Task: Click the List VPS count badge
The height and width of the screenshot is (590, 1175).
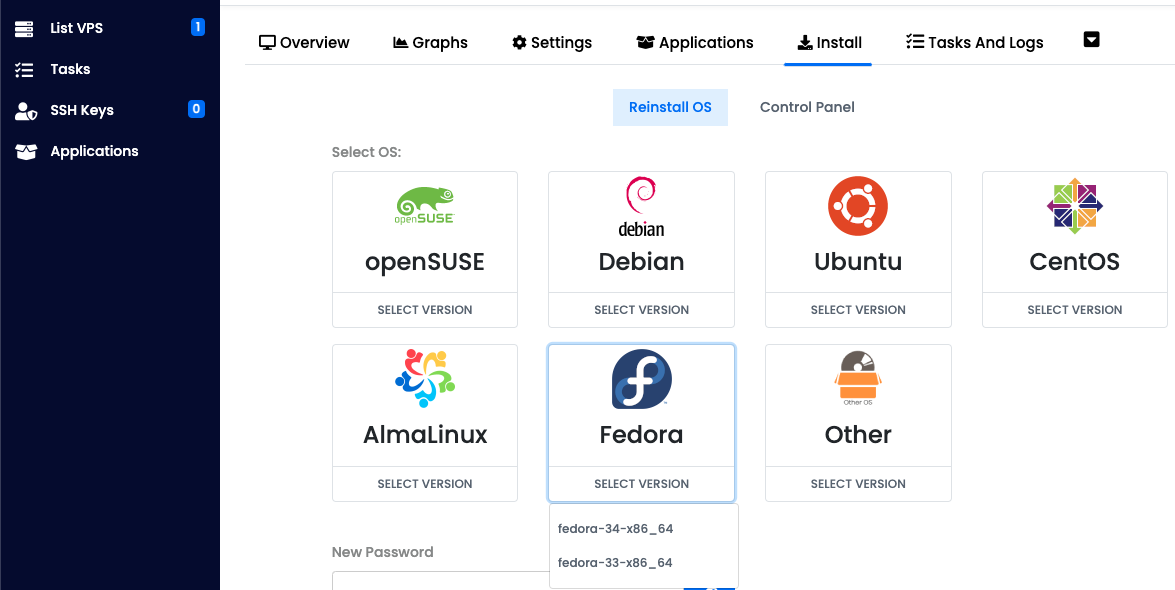Action: coord(198,28)
